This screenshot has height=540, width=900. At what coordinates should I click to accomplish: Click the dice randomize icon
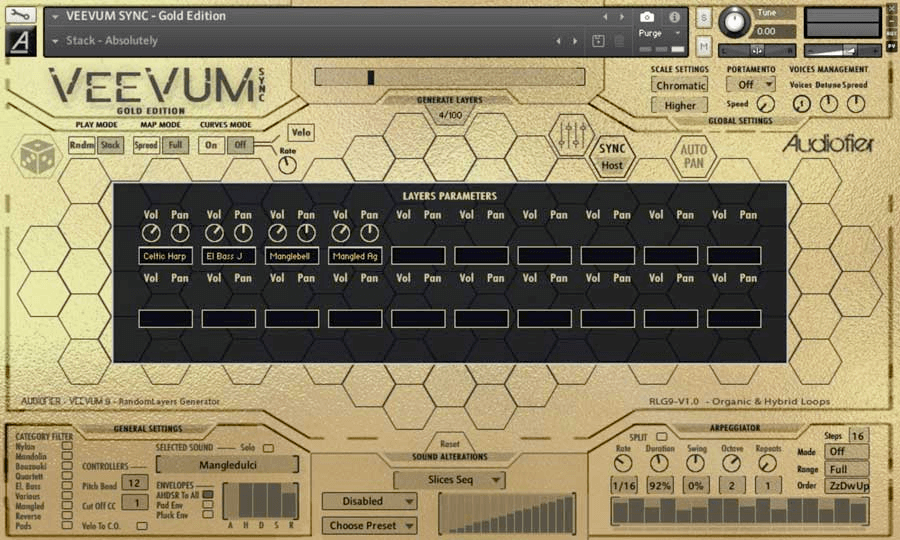(38, 157)
